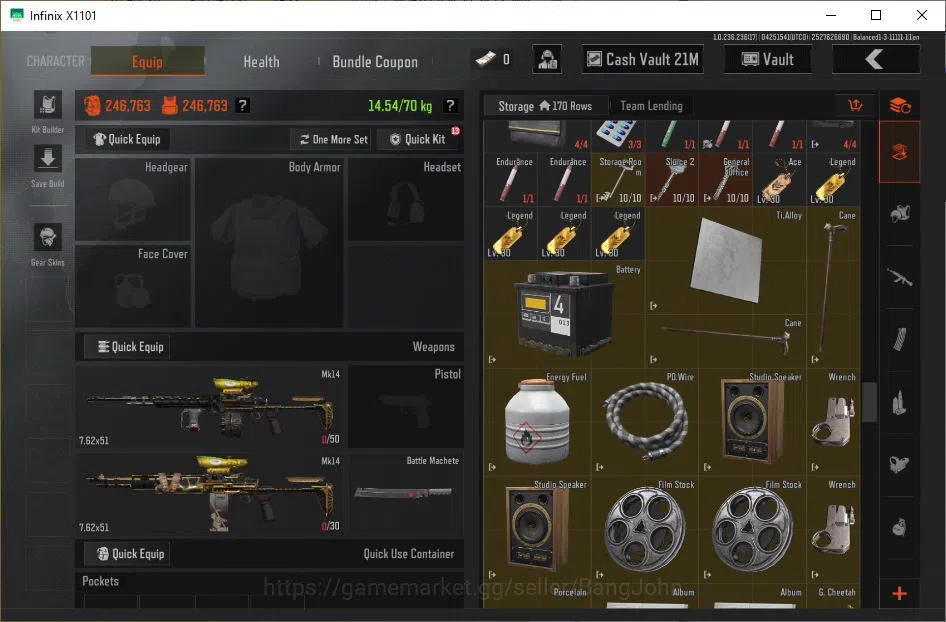Go back using the arrow button
The height and width of the screenshot is (622, 946).
[876, 59]
